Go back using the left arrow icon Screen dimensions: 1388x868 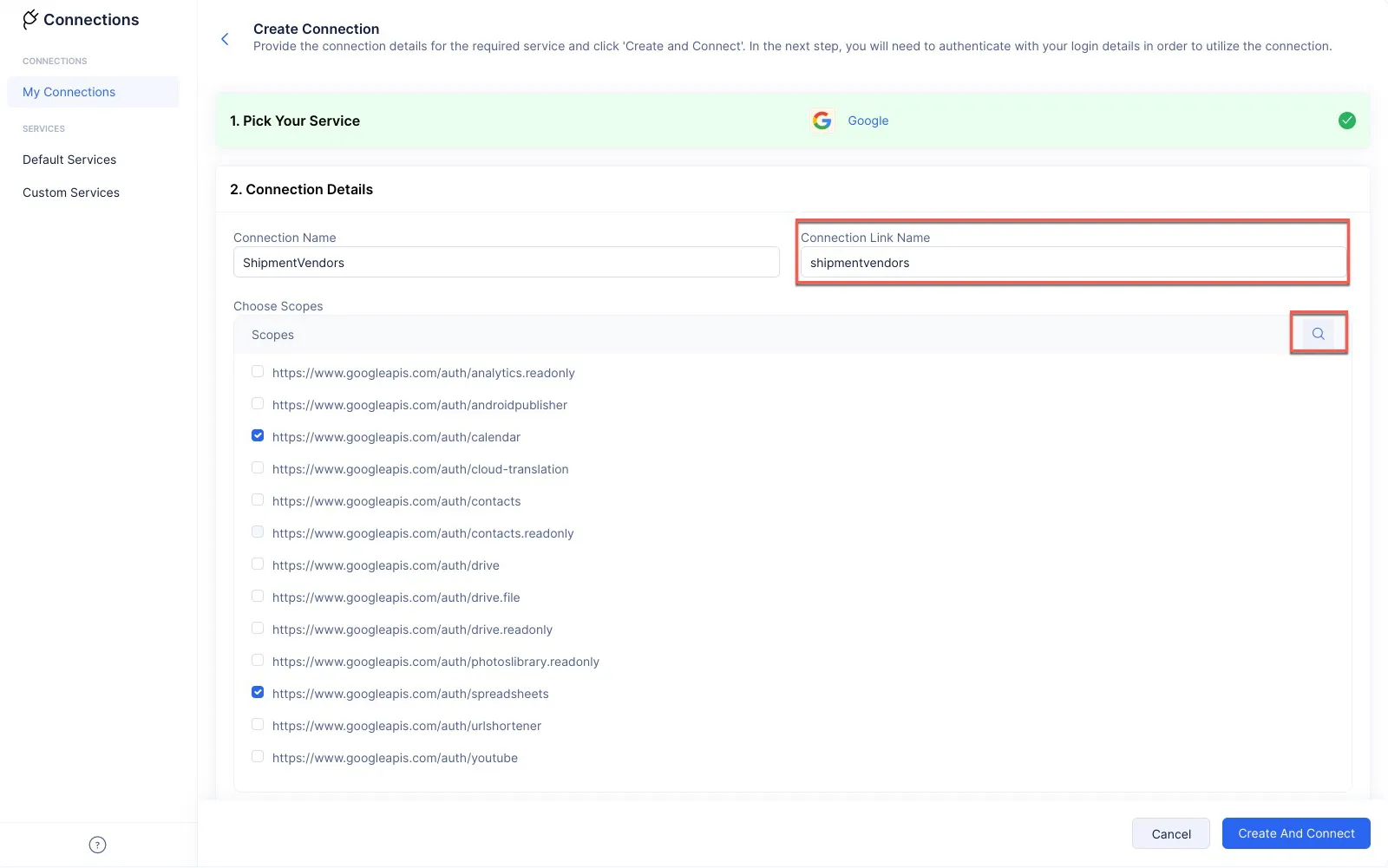[225, 39]
